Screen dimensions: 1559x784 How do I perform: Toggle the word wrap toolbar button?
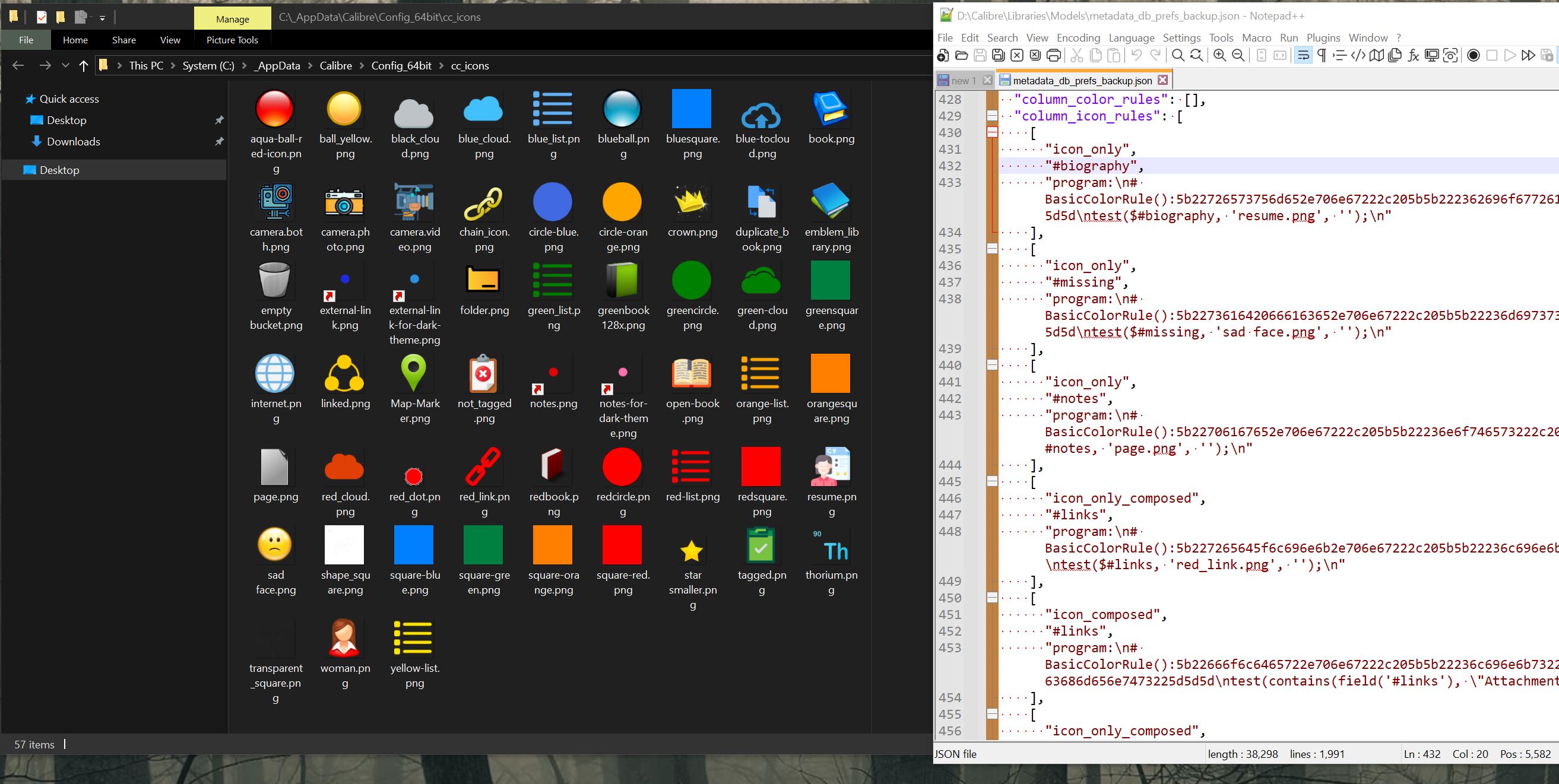coord(1303,56)
